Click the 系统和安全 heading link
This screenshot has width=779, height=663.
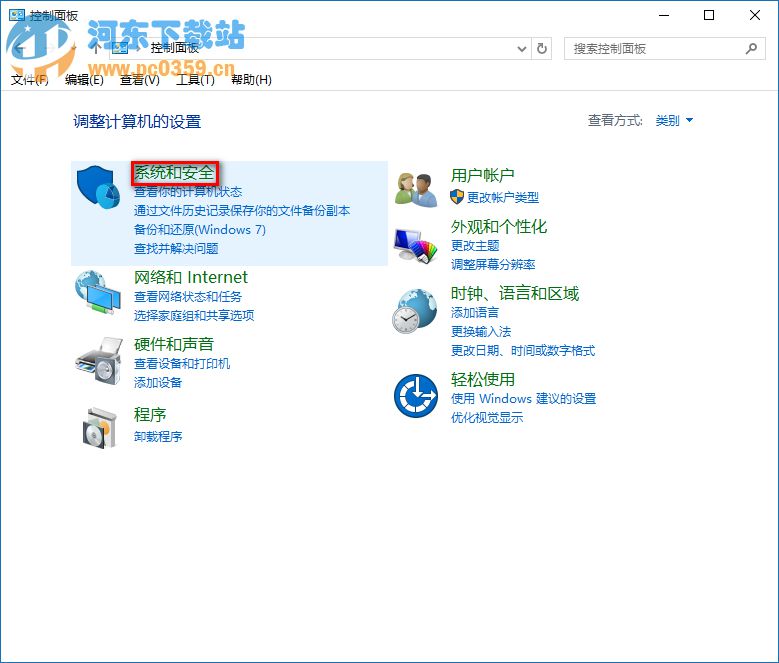pos(174,173)
